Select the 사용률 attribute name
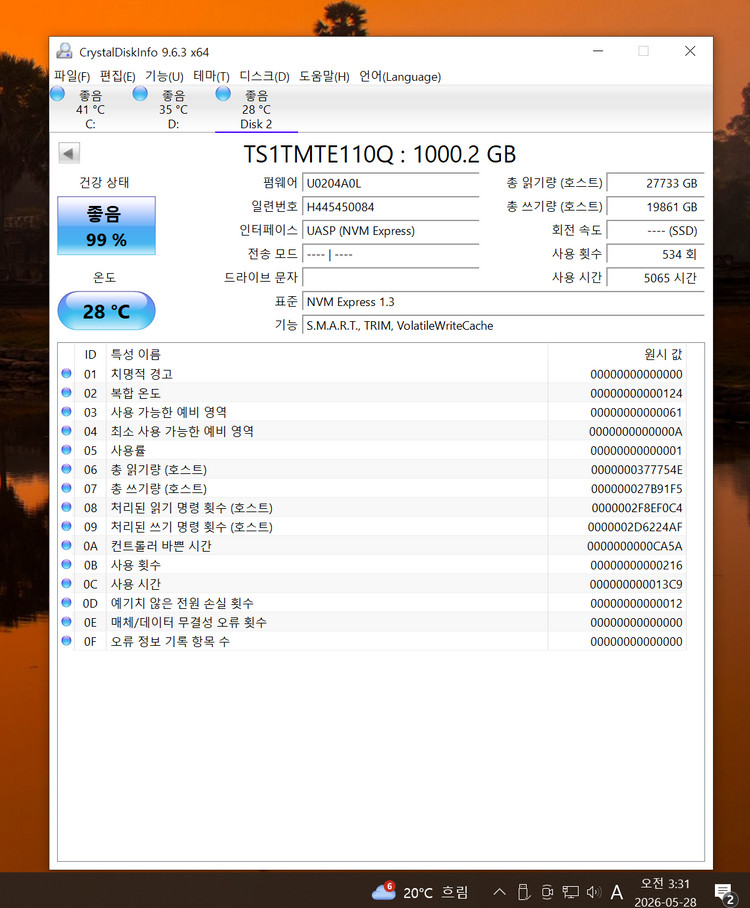The image size is (750, 908). click(128, 451)
